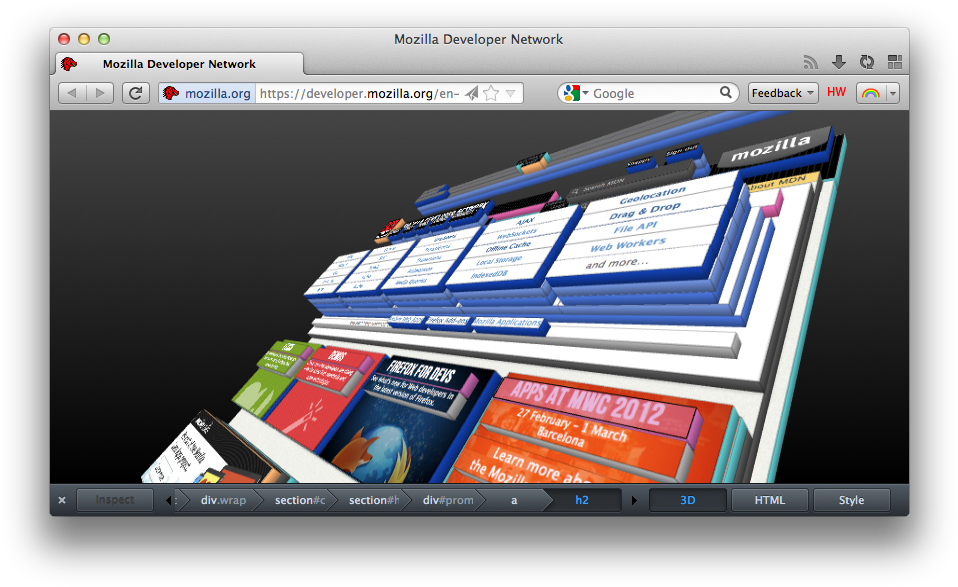This screenshot has width=958, height=587.
Task: Click the red dino logo in the 3D page
Action: click(x=391, y=229)
